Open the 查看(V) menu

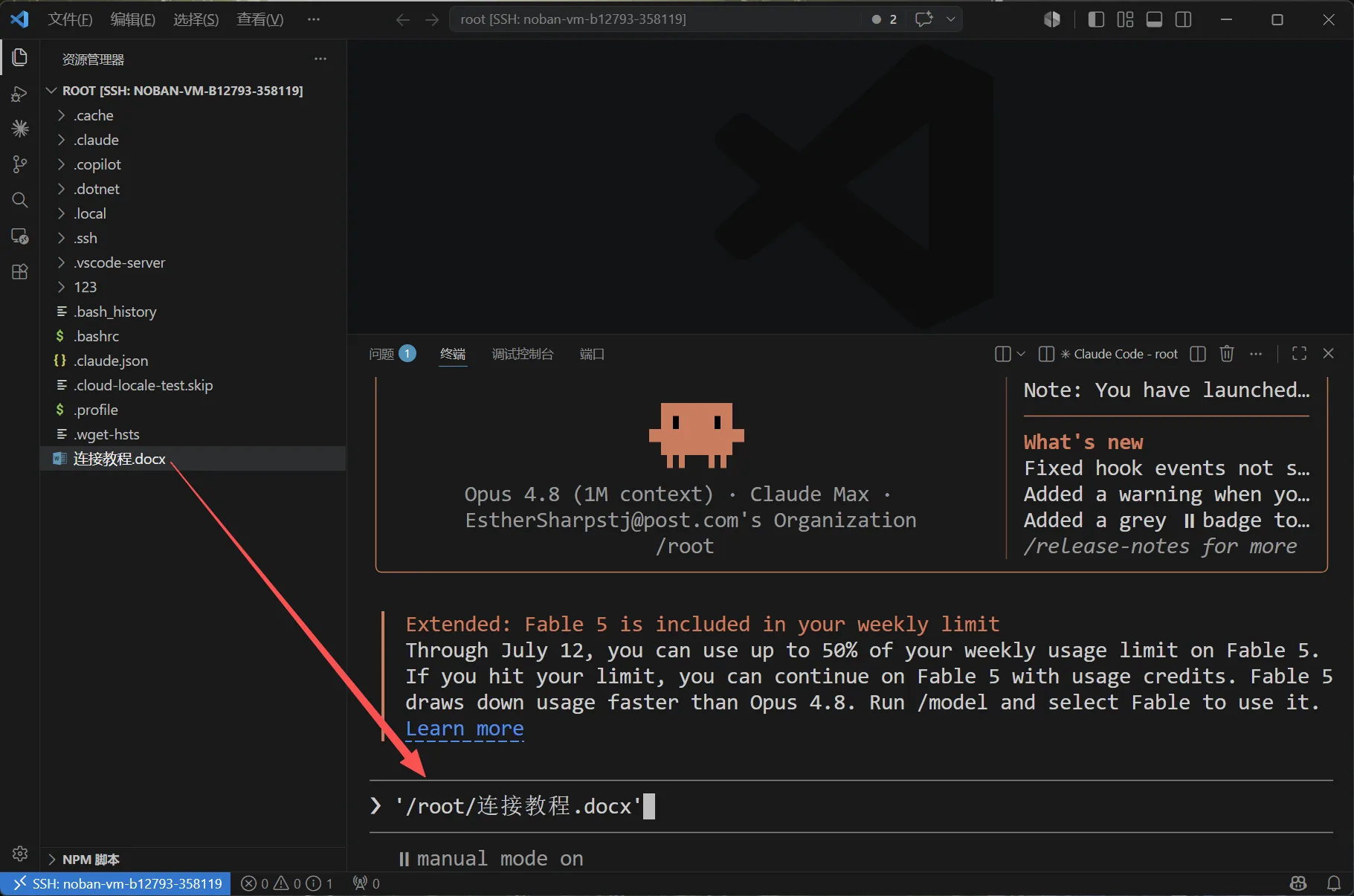(x=259, y=19)
